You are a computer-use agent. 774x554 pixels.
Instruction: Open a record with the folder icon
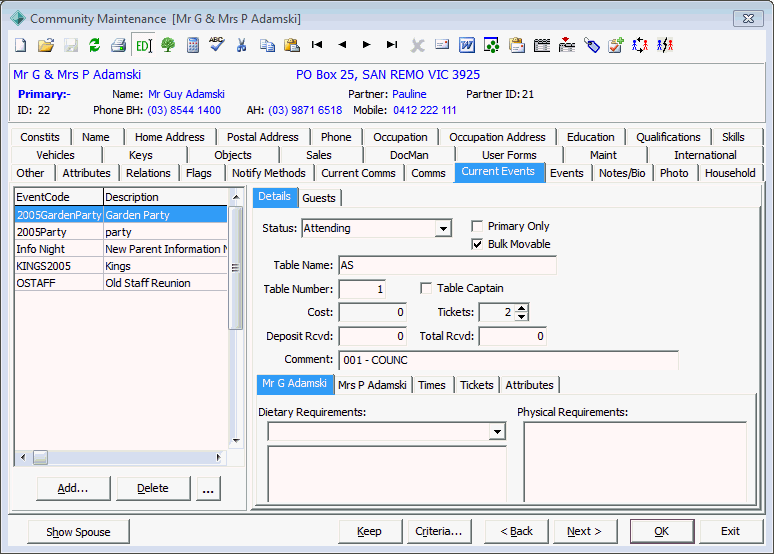[x=46, y=45]
